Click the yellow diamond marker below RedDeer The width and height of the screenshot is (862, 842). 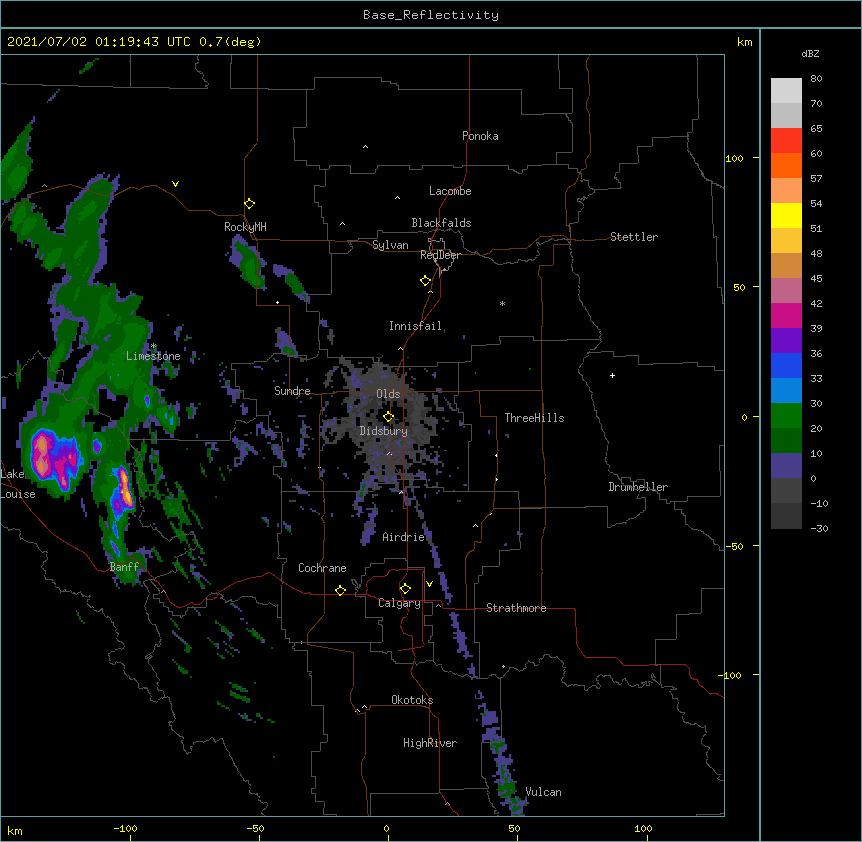426,281
